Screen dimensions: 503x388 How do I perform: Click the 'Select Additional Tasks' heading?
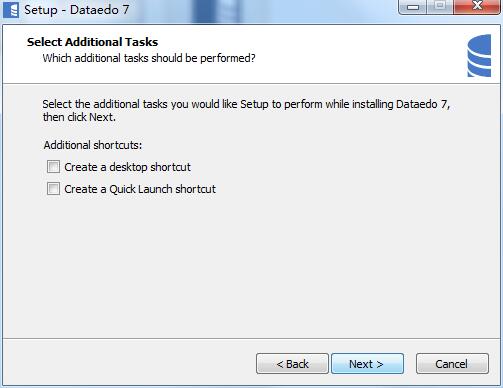pyautogui.click(x=92, y=42)
